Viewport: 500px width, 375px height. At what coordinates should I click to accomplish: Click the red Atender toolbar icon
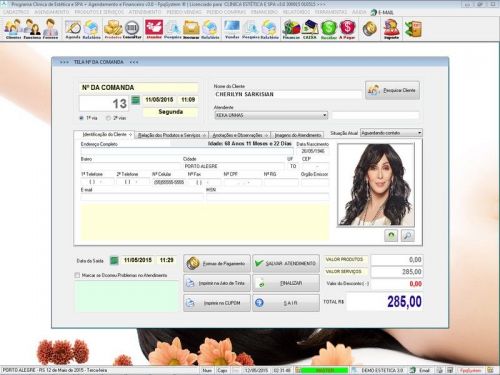[154, 29]
